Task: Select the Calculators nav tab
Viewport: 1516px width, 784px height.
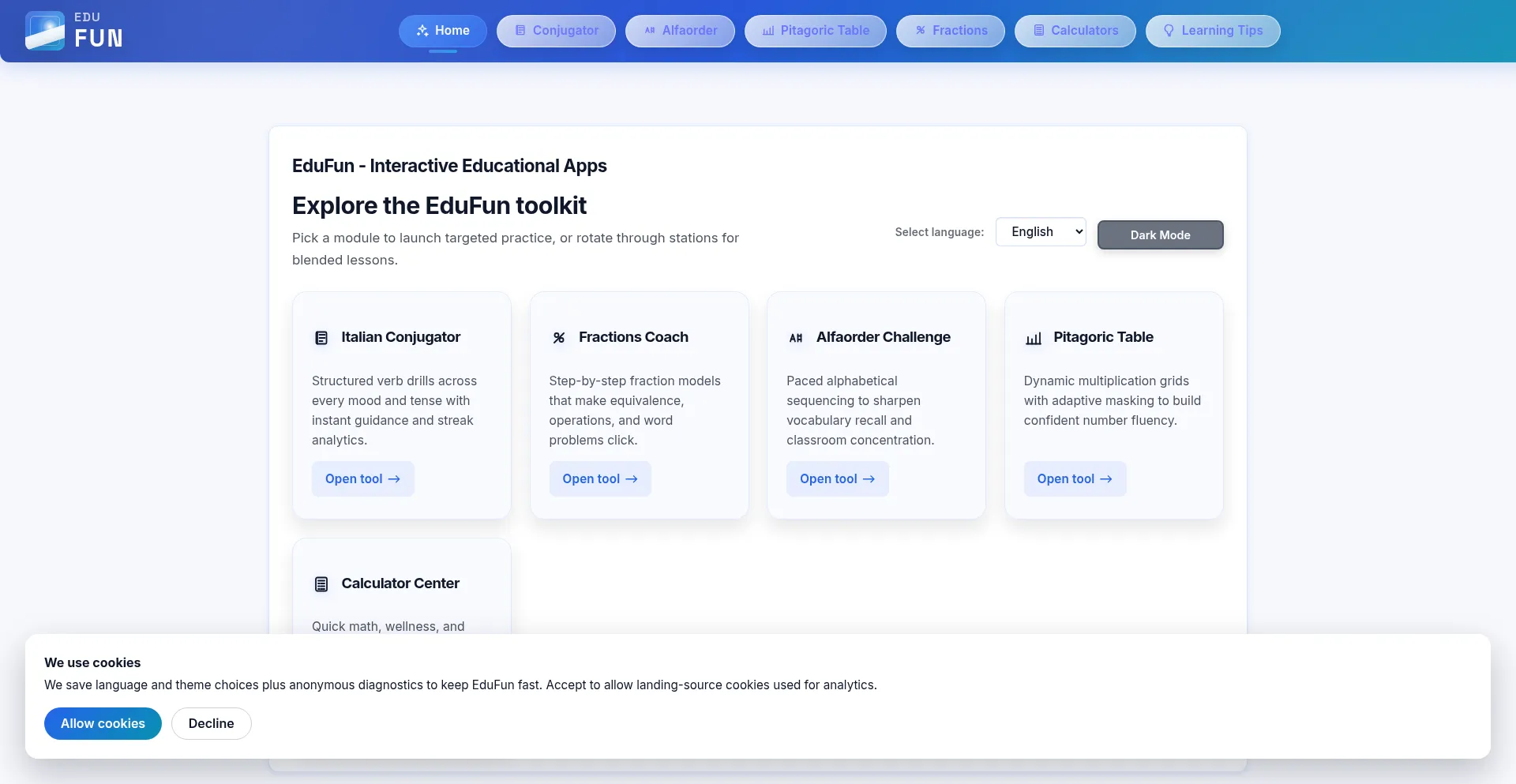Action: pyautogui.click(x=1075, y=31)
